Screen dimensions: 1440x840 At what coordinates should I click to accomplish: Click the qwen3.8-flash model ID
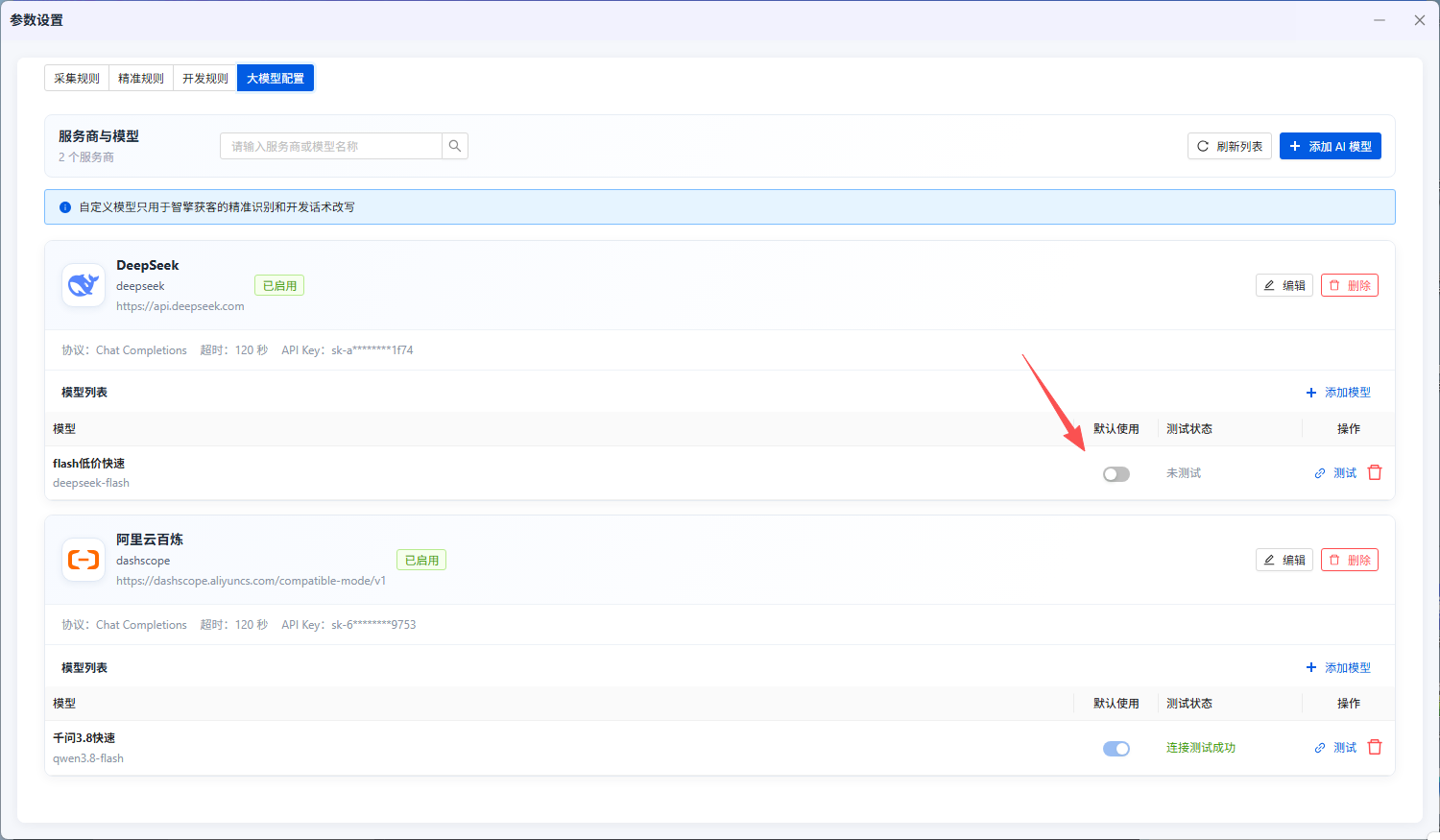88,758
